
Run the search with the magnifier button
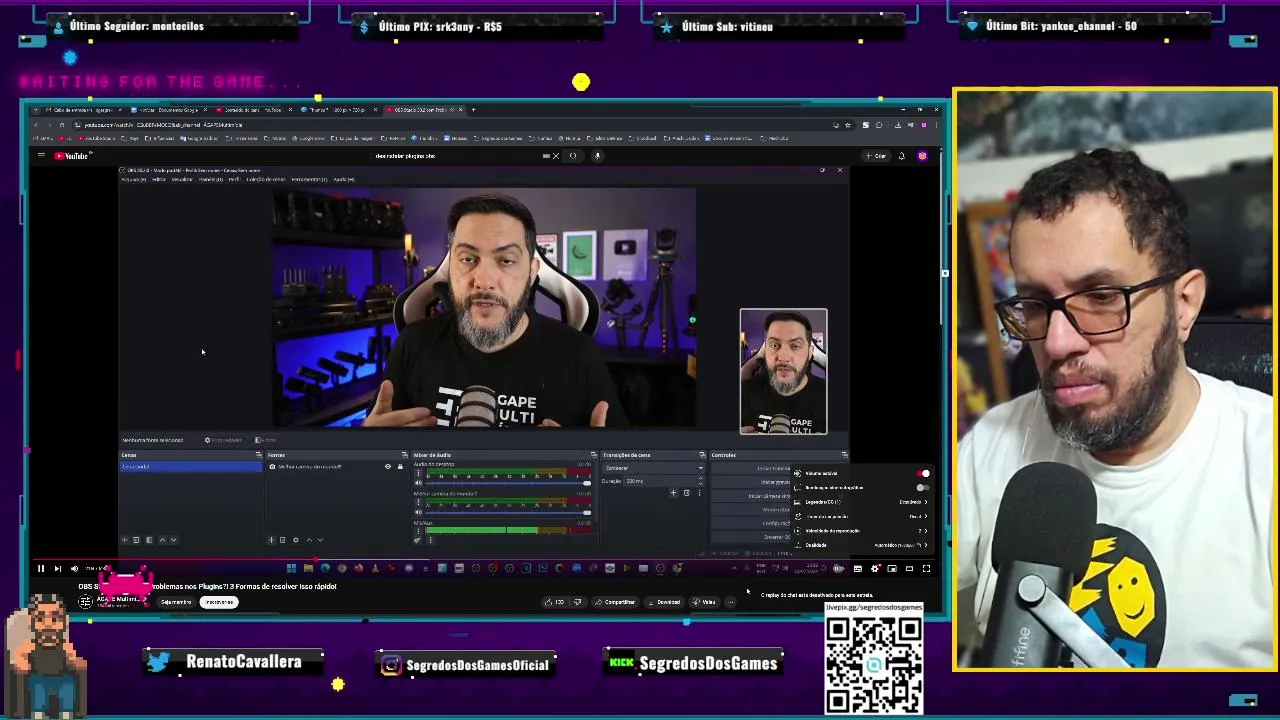[573, 156]
